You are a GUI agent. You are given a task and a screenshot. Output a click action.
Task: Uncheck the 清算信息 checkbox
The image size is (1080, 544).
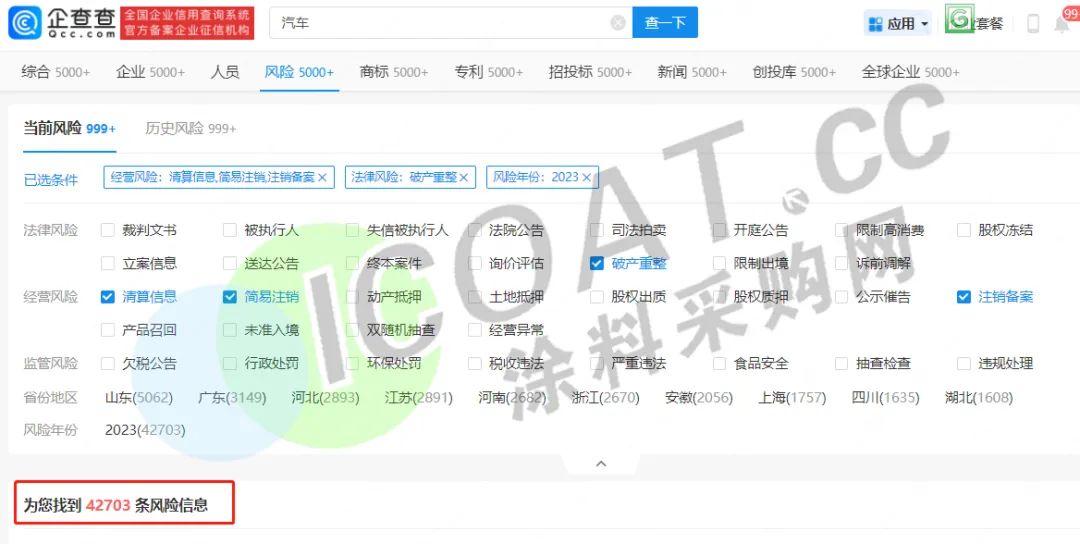click(108, 296)
